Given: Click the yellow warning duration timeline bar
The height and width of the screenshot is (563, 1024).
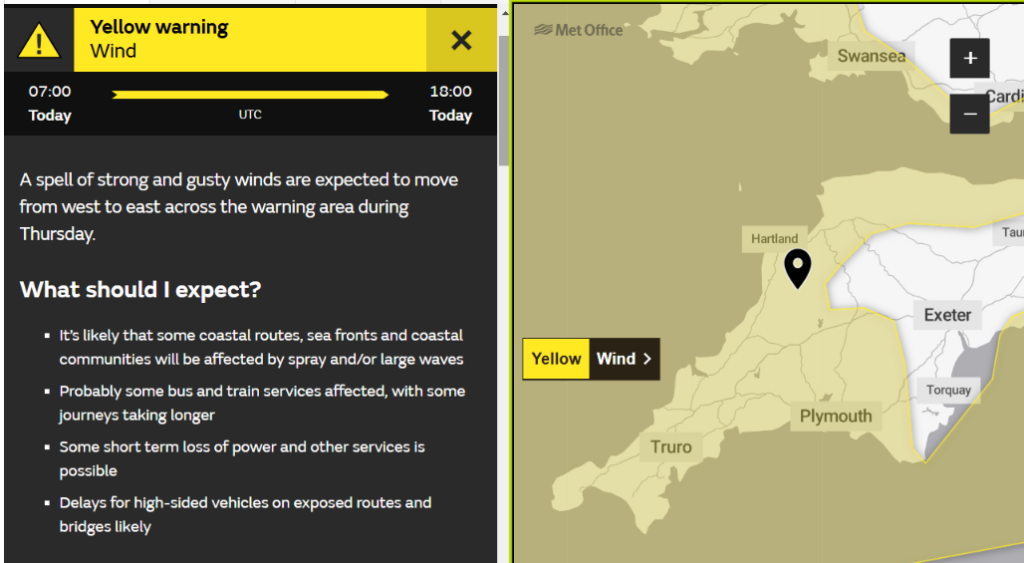Looking at the screenshot, I should coord(250,95).
